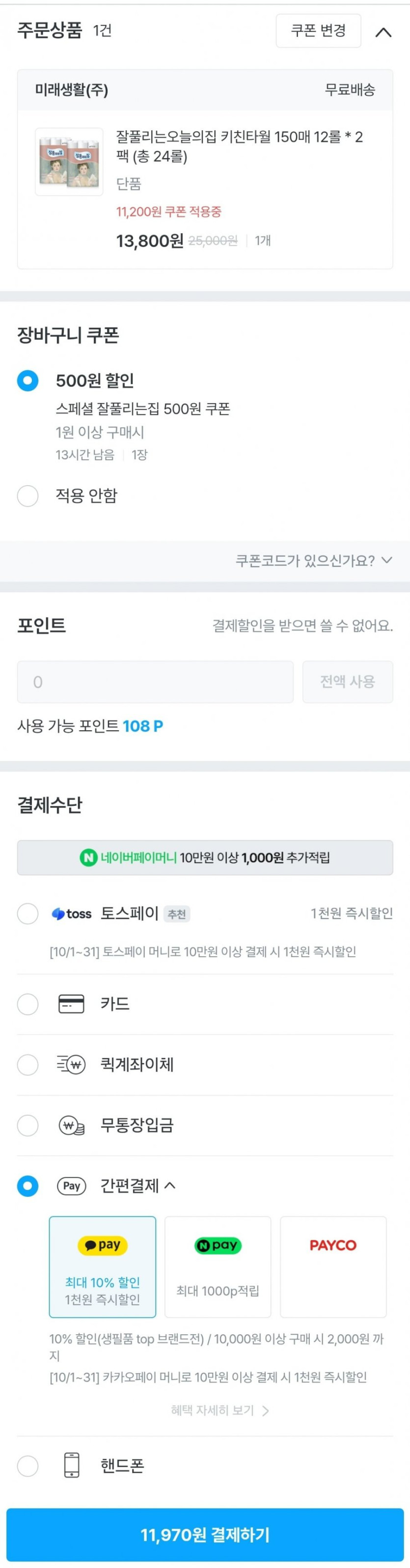This screenshot has height=1568, width=410.
Task: Select the 토스페이 payment radio button
Action: coord(27,914)
